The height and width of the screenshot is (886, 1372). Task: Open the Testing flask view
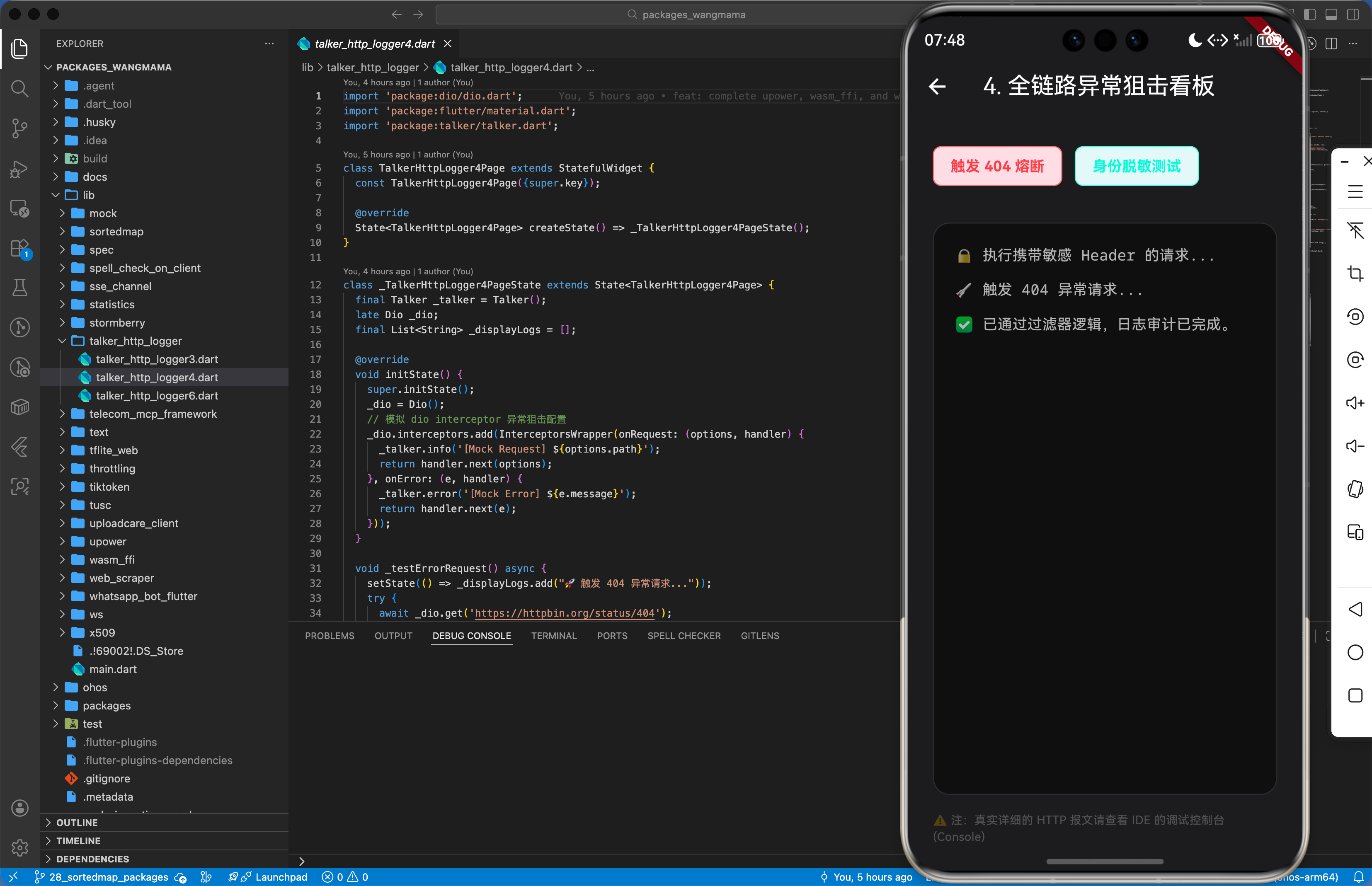pyautogui.click(x=19, y=288)
